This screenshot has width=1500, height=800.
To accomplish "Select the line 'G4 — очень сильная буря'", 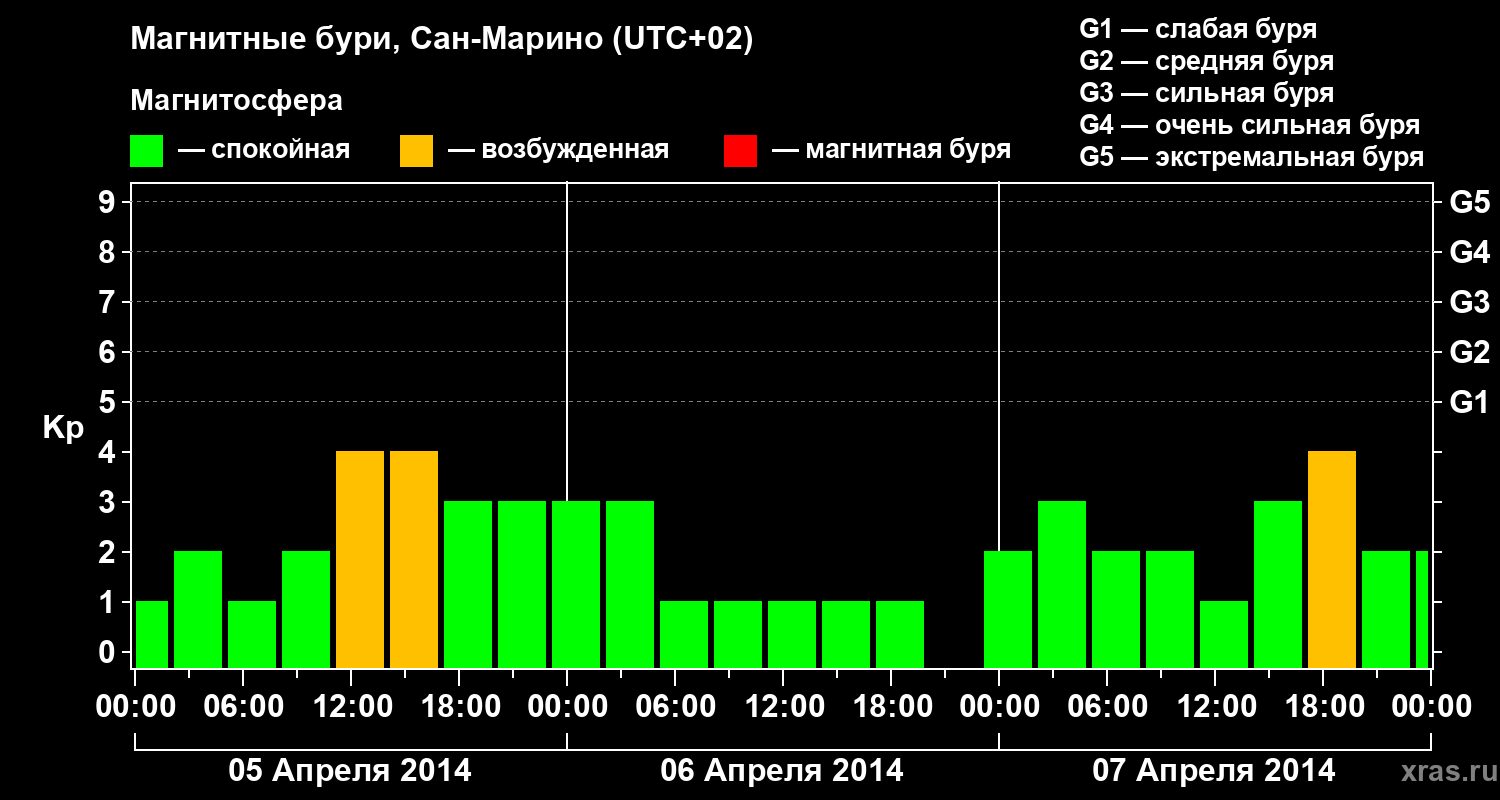I will (1250, 125).
